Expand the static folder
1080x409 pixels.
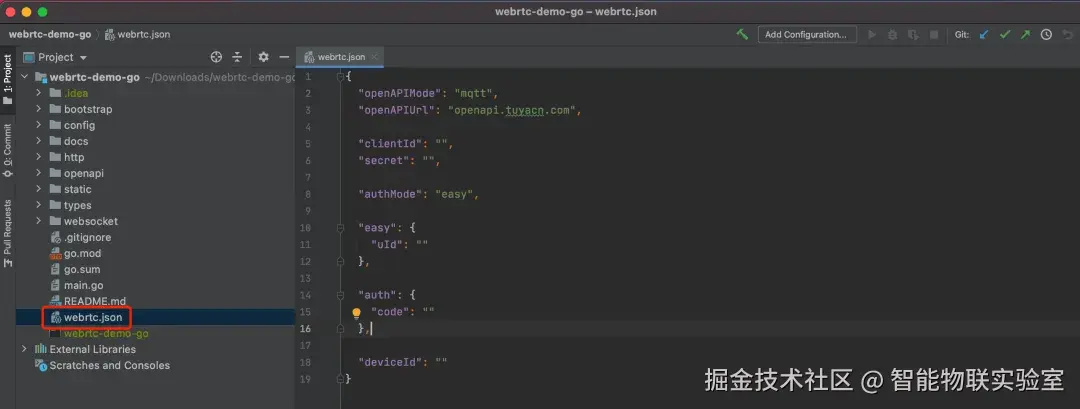pos(39,189)
